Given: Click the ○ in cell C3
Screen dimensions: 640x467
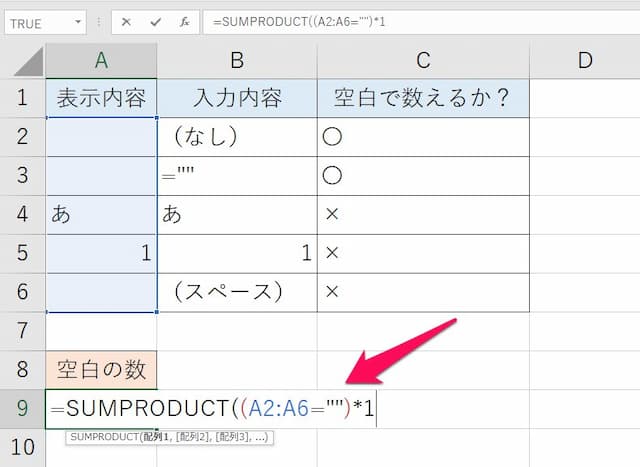Looking at the screenshot, I should pos(332,176).
